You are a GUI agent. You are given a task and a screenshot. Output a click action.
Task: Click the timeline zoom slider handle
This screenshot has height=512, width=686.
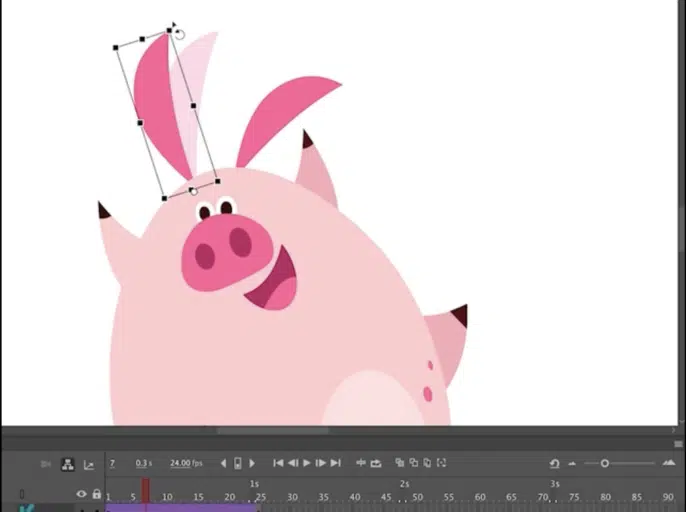(604, 463)
